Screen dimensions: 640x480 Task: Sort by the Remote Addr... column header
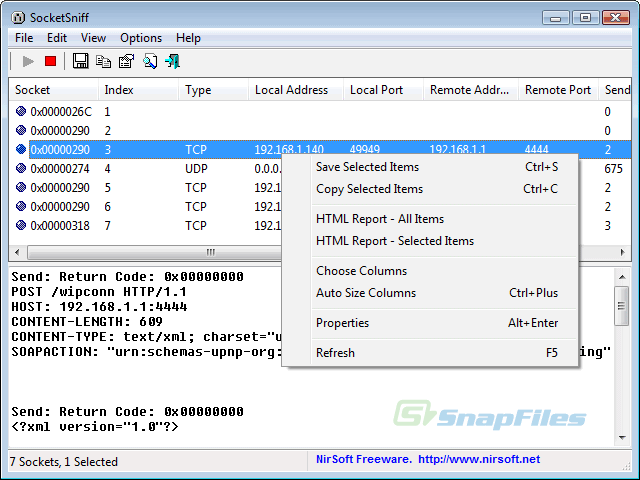click(471, 90)
